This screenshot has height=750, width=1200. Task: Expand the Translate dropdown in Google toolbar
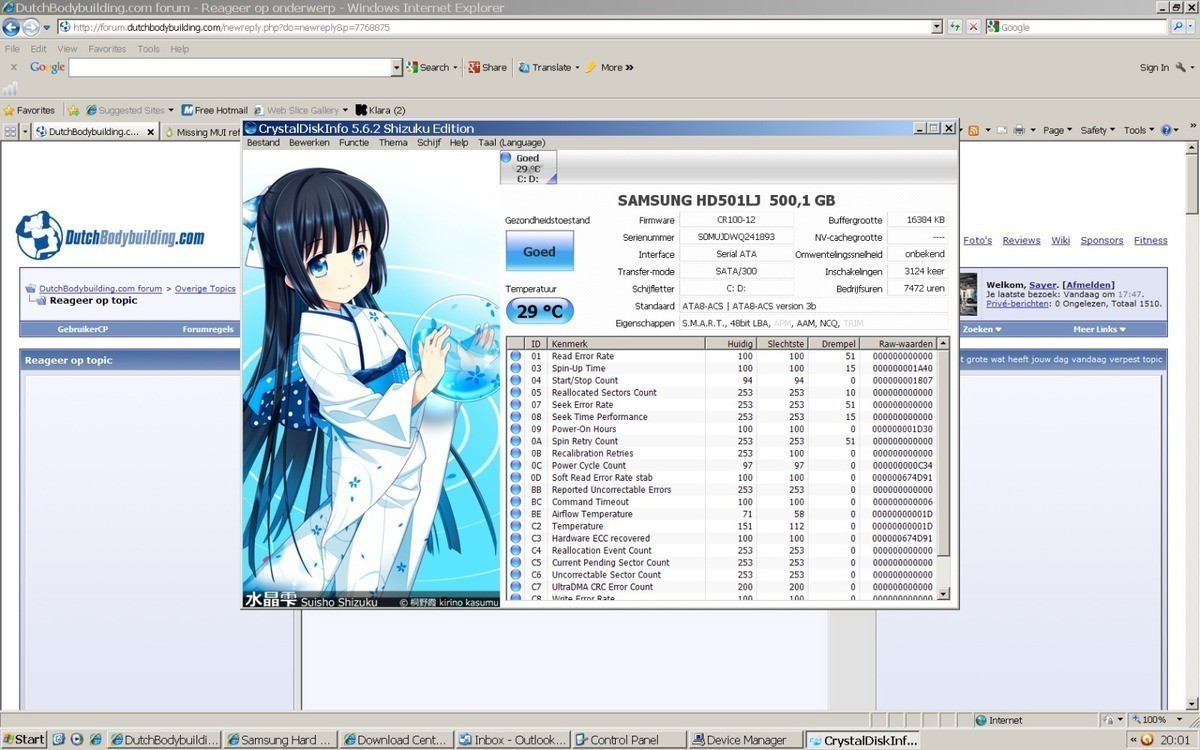[577, 68]
